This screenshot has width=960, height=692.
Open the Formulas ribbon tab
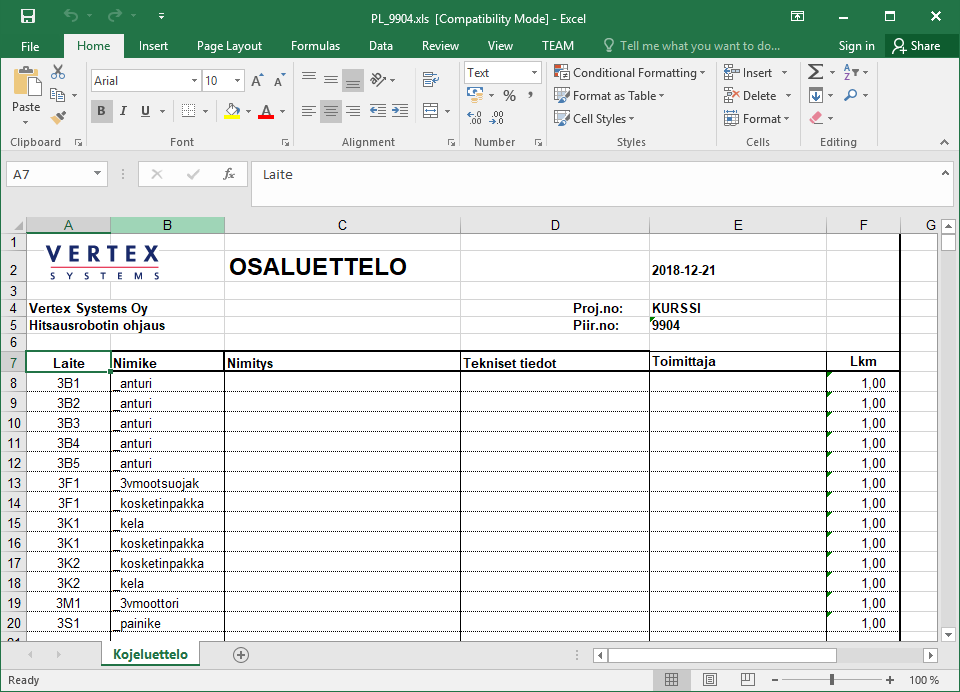(315, 46)
